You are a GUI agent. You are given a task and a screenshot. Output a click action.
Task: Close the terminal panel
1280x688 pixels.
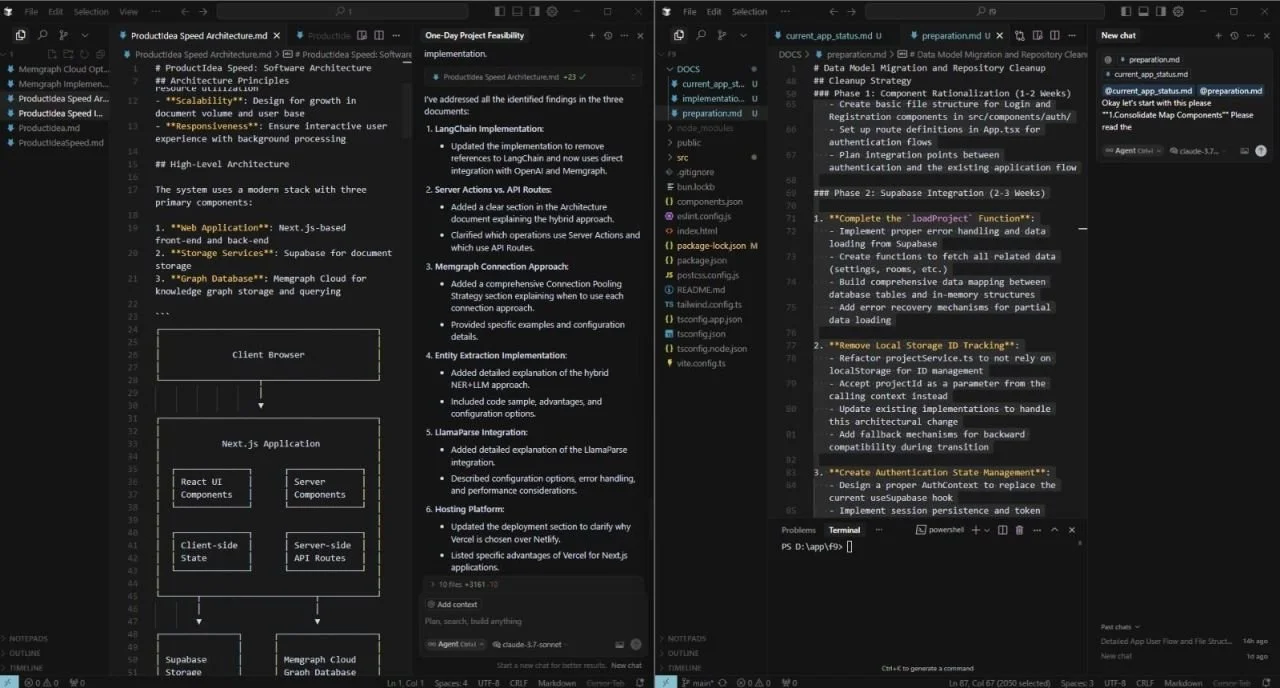tap(1073, 530)
